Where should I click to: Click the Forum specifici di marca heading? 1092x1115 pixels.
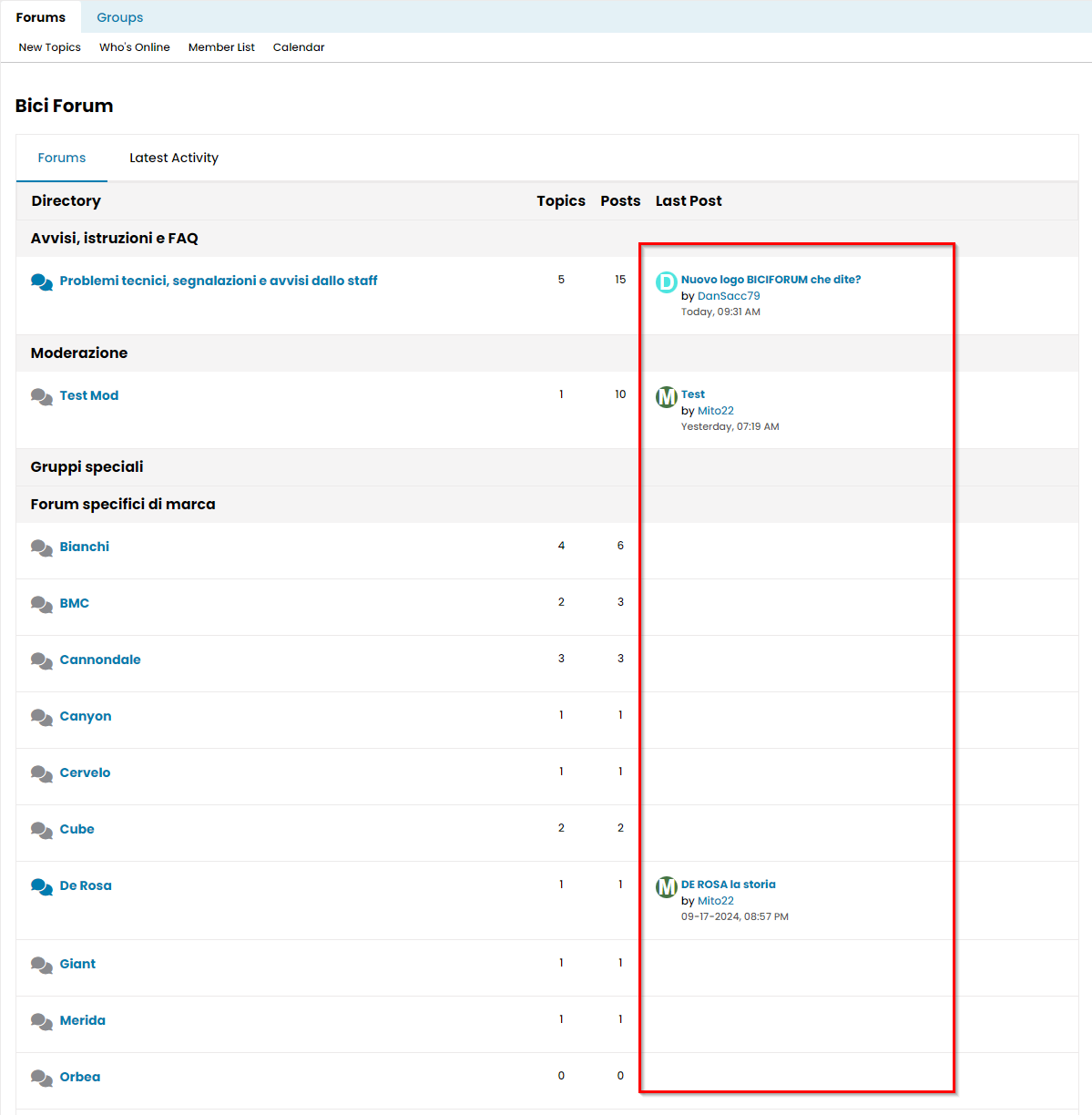click(x=123, y=504)
